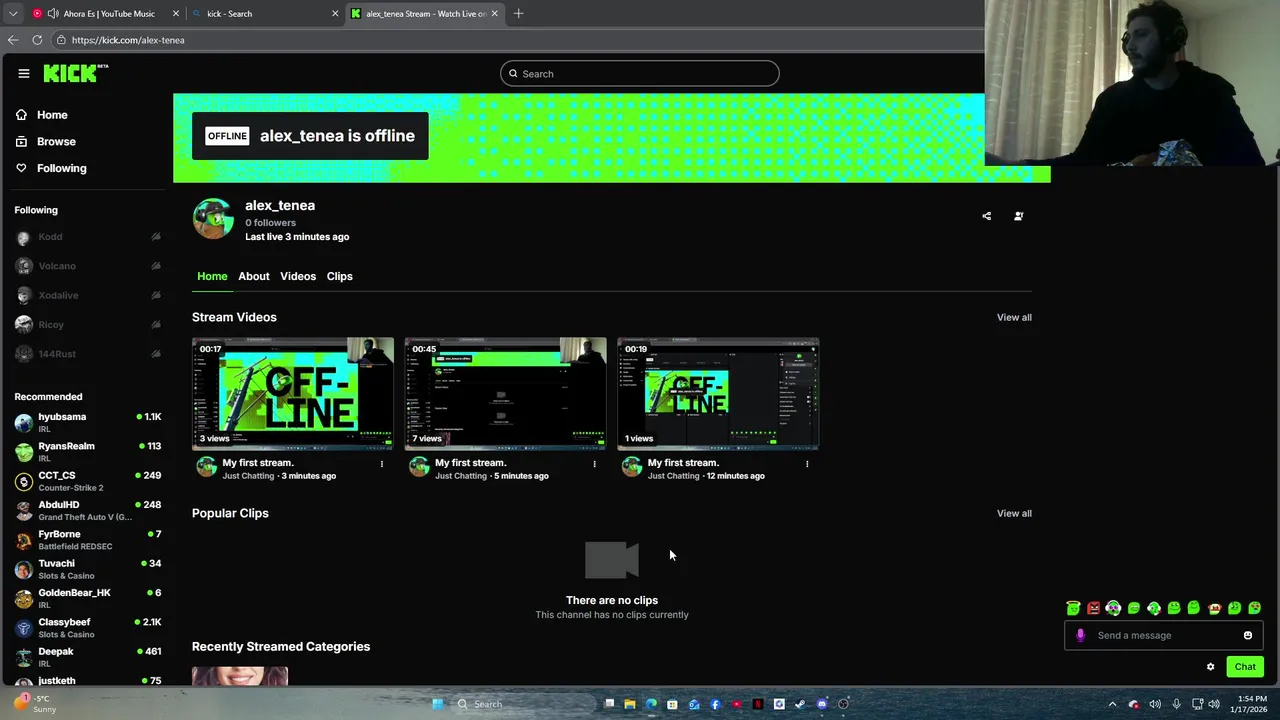Screen dimensions: 1280x720
Task: Switch to the 'kick - Search' browser tab
Action: (265, 14)
